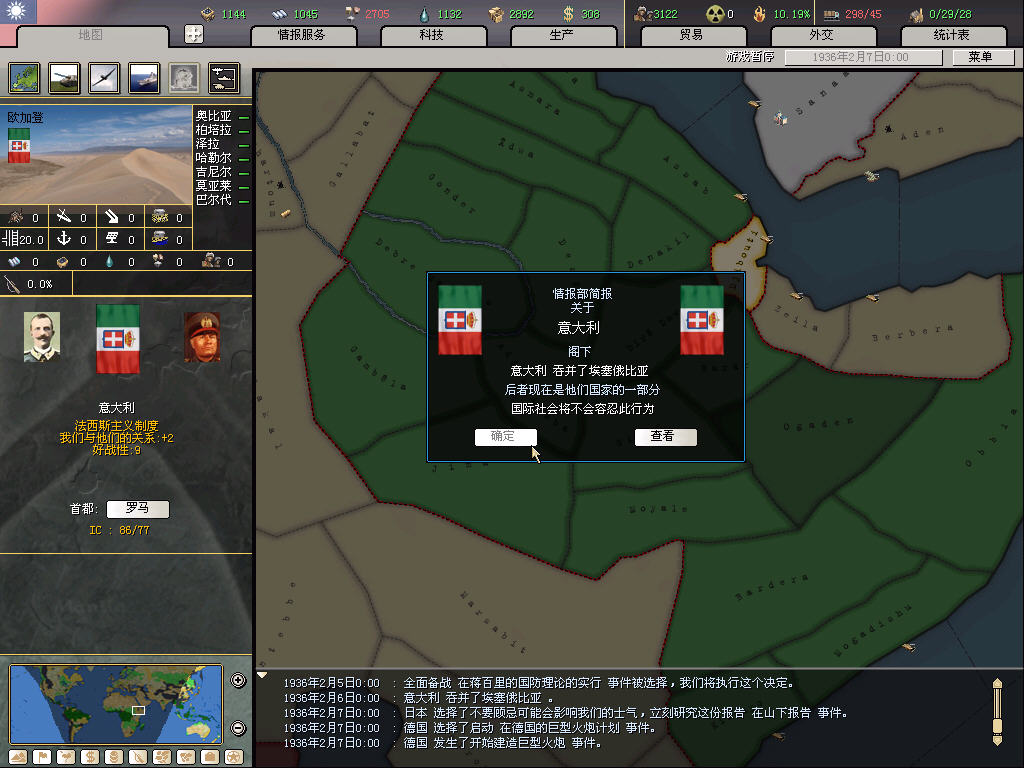Click the dissent flame value 10.19%

[x=792, y=14]
